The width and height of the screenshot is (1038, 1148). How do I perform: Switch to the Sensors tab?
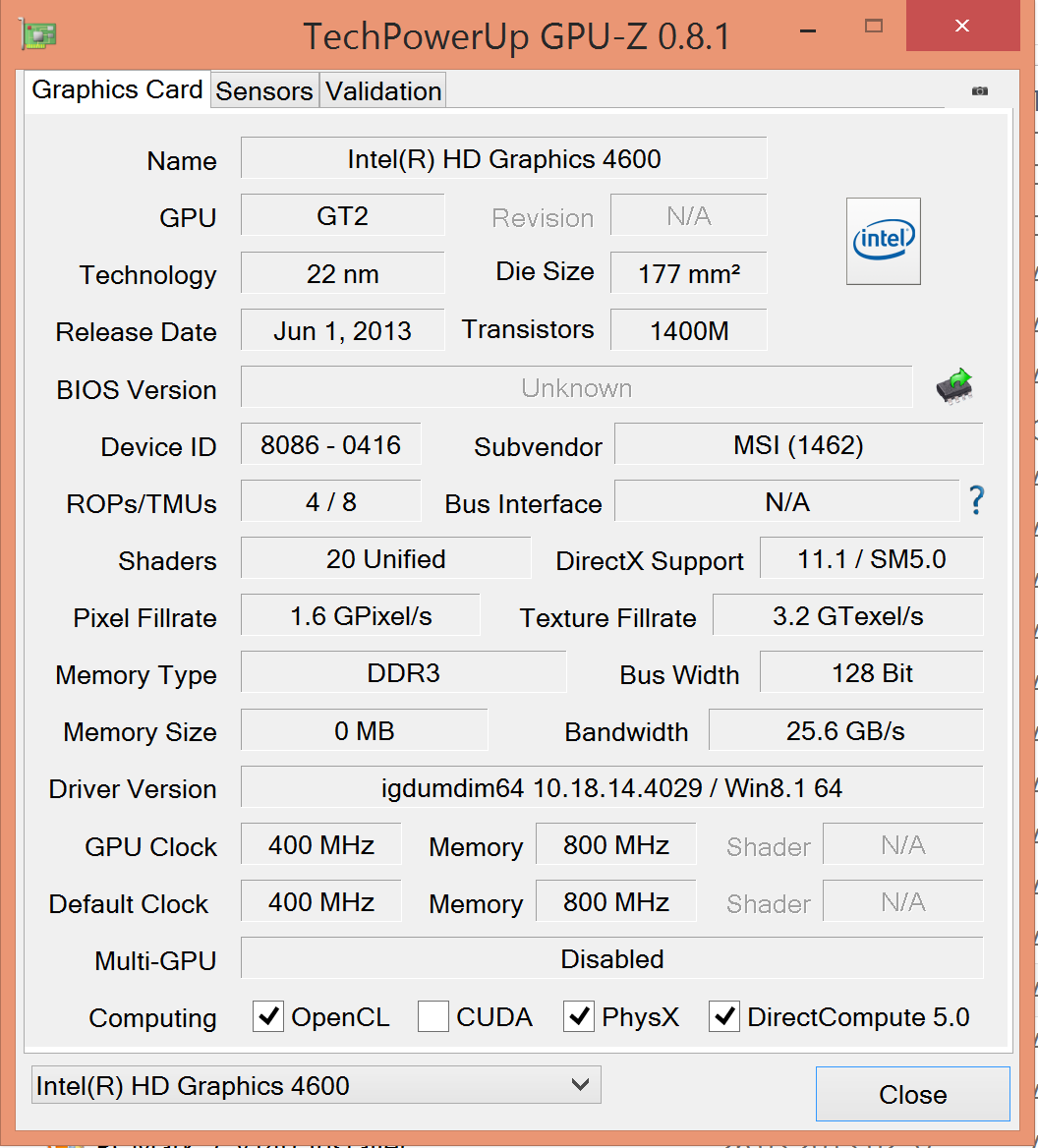click(x=264, y=91)
